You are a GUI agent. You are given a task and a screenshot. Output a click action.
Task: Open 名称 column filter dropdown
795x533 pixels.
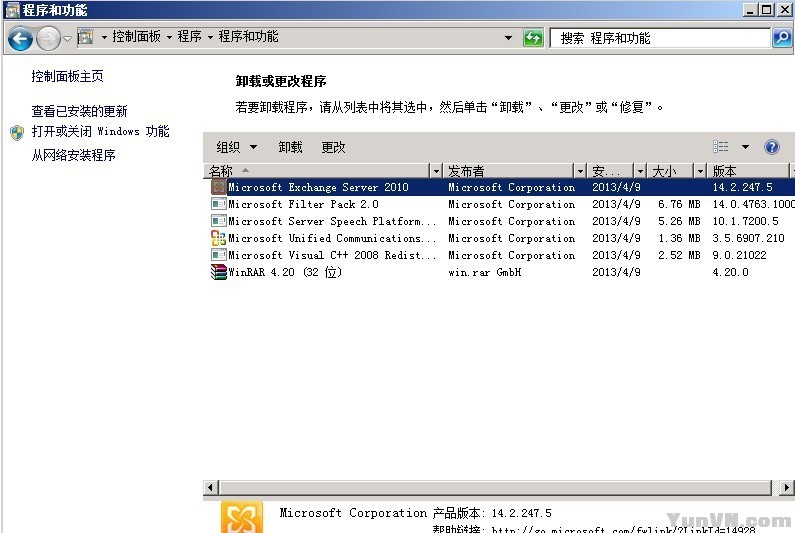(x=437, y=171)
